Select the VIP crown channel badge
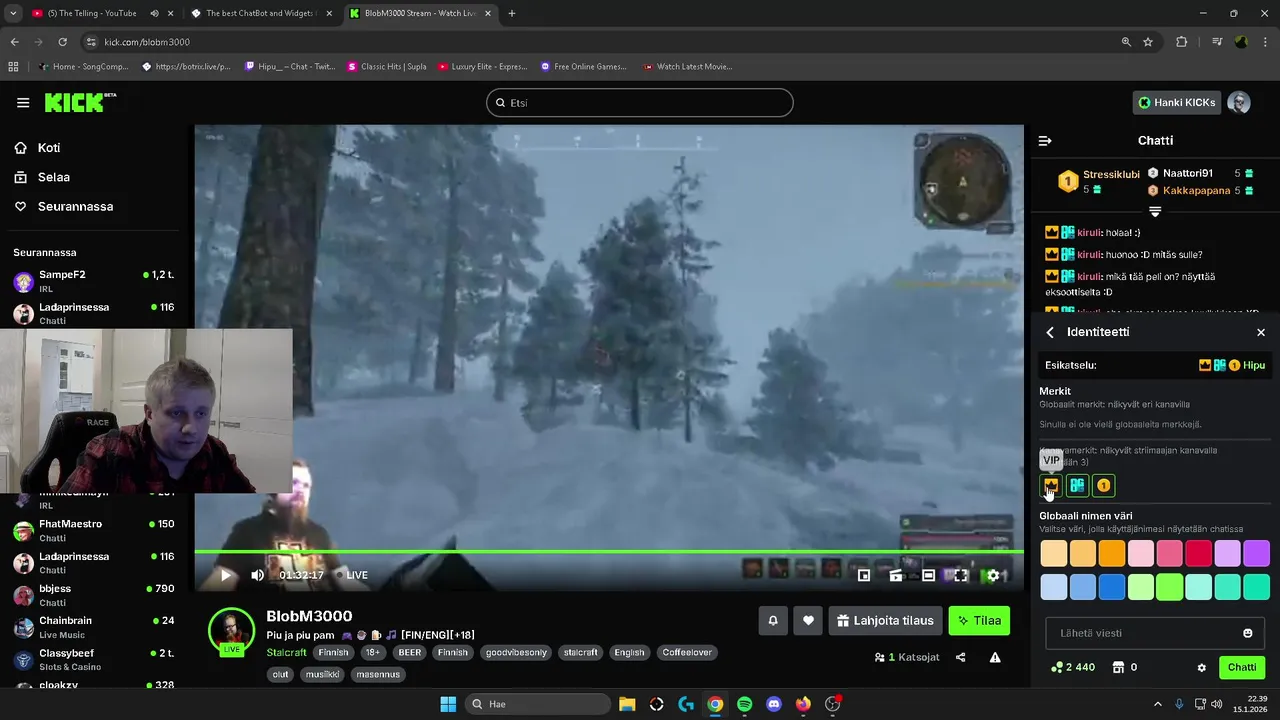Image resolution: width=1280 pixels, height=720 pixels. [x=1051, y=486]
